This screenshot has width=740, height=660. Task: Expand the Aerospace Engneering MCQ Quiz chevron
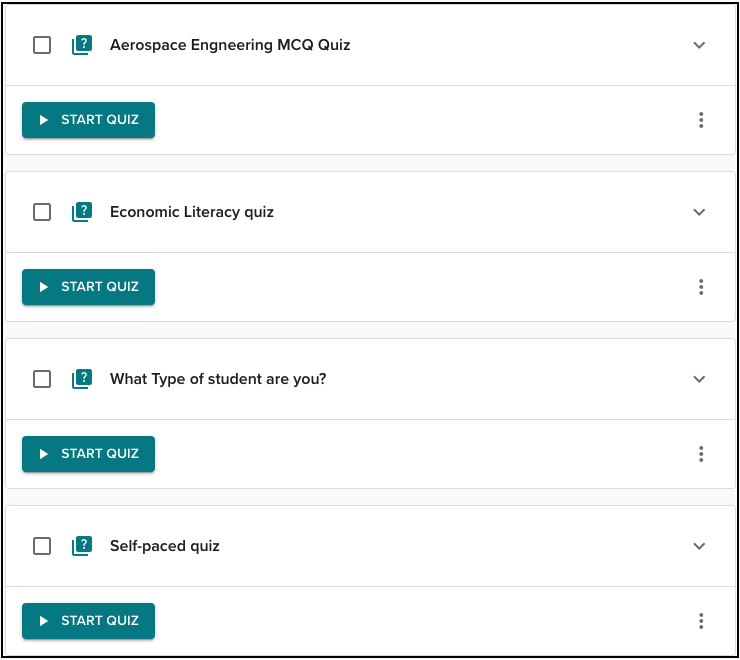tap(699, 45)
